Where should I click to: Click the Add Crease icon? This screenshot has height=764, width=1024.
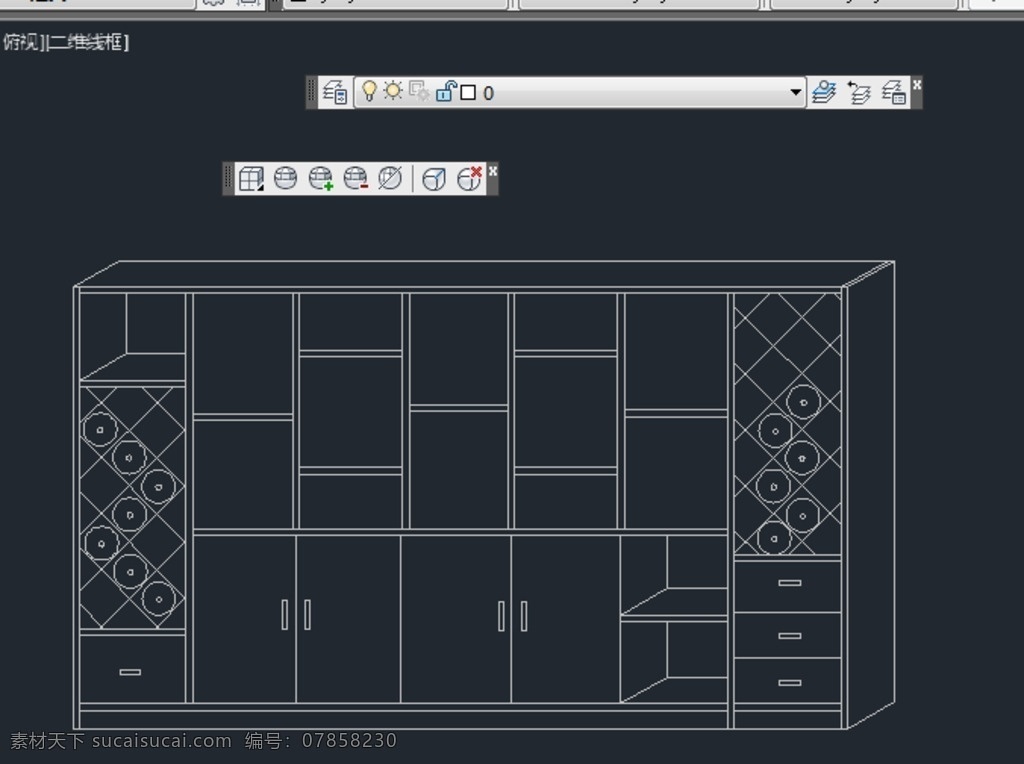[433, 179]
